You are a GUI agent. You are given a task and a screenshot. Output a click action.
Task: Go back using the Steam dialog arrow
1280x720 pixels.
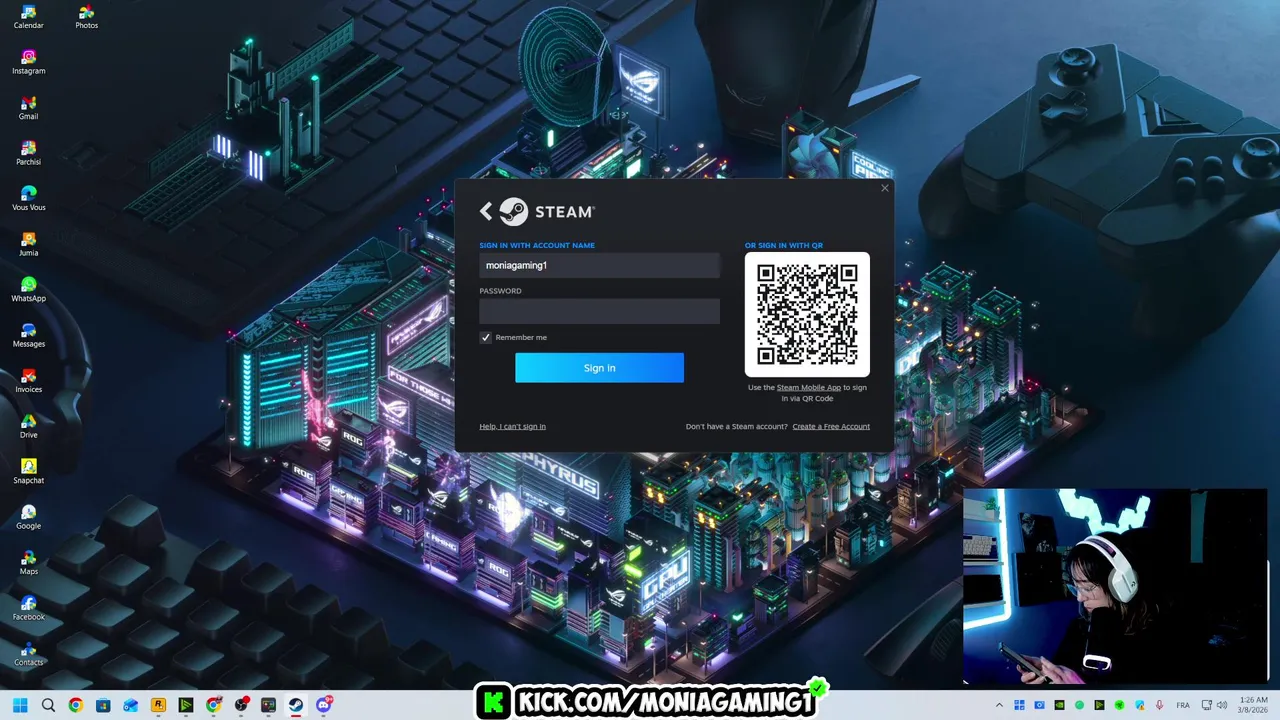coord(486,211)
